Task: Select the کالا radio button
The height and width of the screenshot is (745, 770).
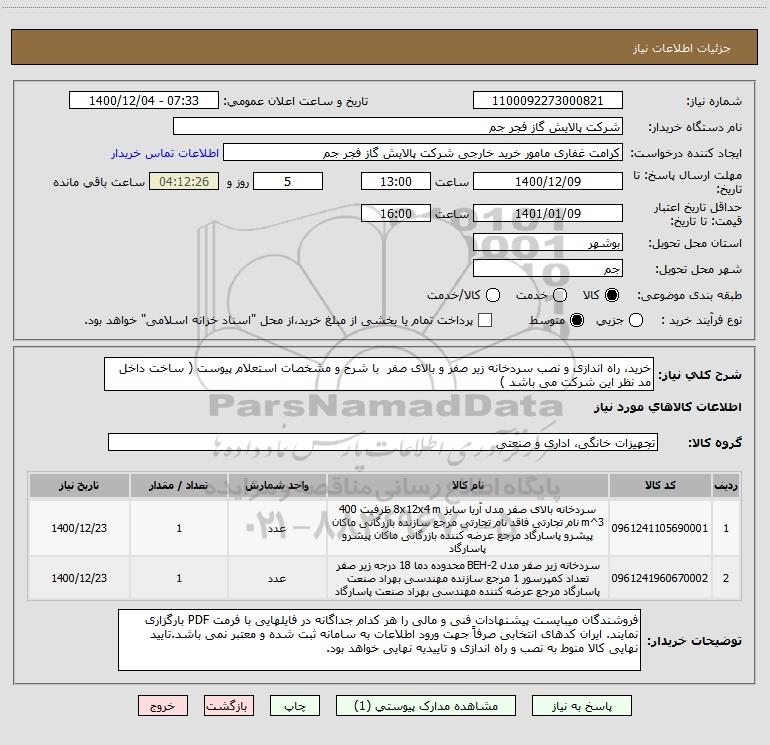Action: 612,295
